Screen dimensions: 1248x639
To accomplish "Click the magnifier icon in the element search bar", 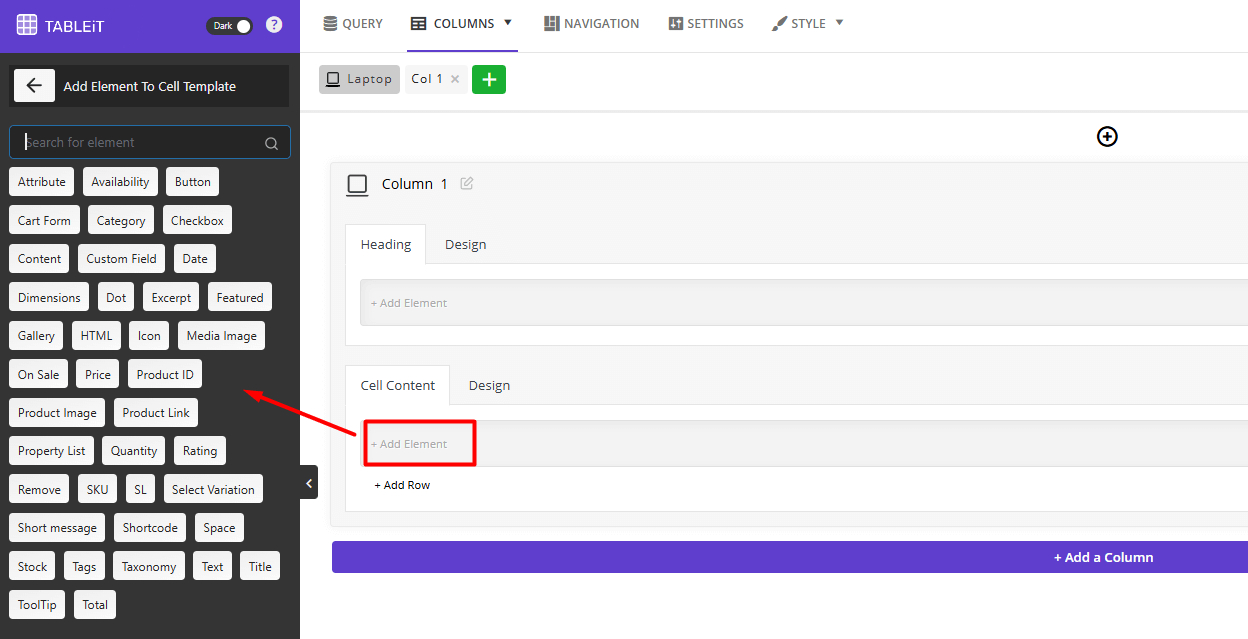I will point(271,142).
